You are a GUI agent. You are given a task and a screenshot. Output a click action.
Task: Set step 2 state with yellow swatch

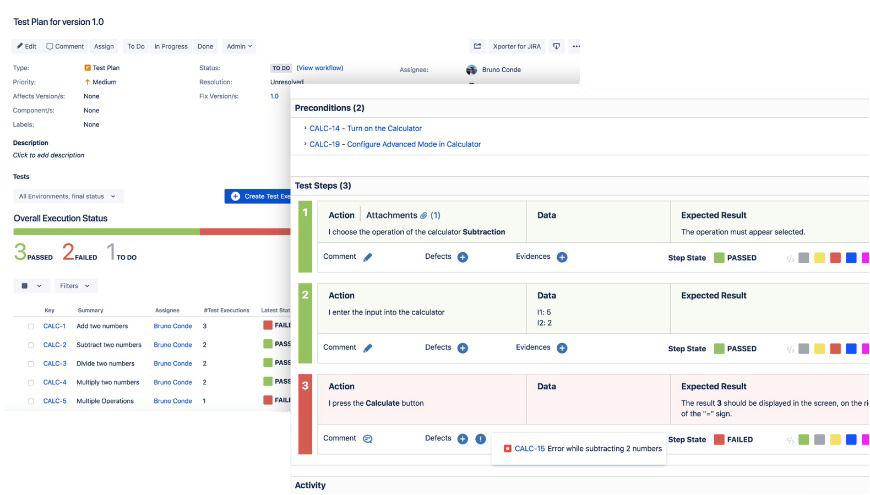(820, 349)
